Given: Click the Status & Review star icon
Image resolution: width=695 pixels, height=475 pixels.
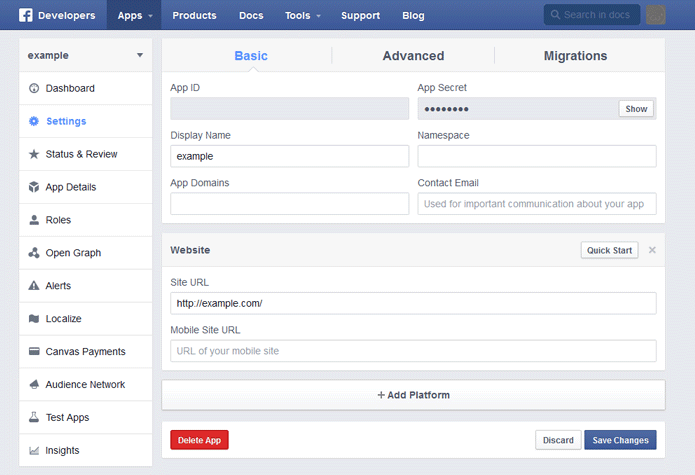Looking at the screenshot, I should click(x=34, y=154).
